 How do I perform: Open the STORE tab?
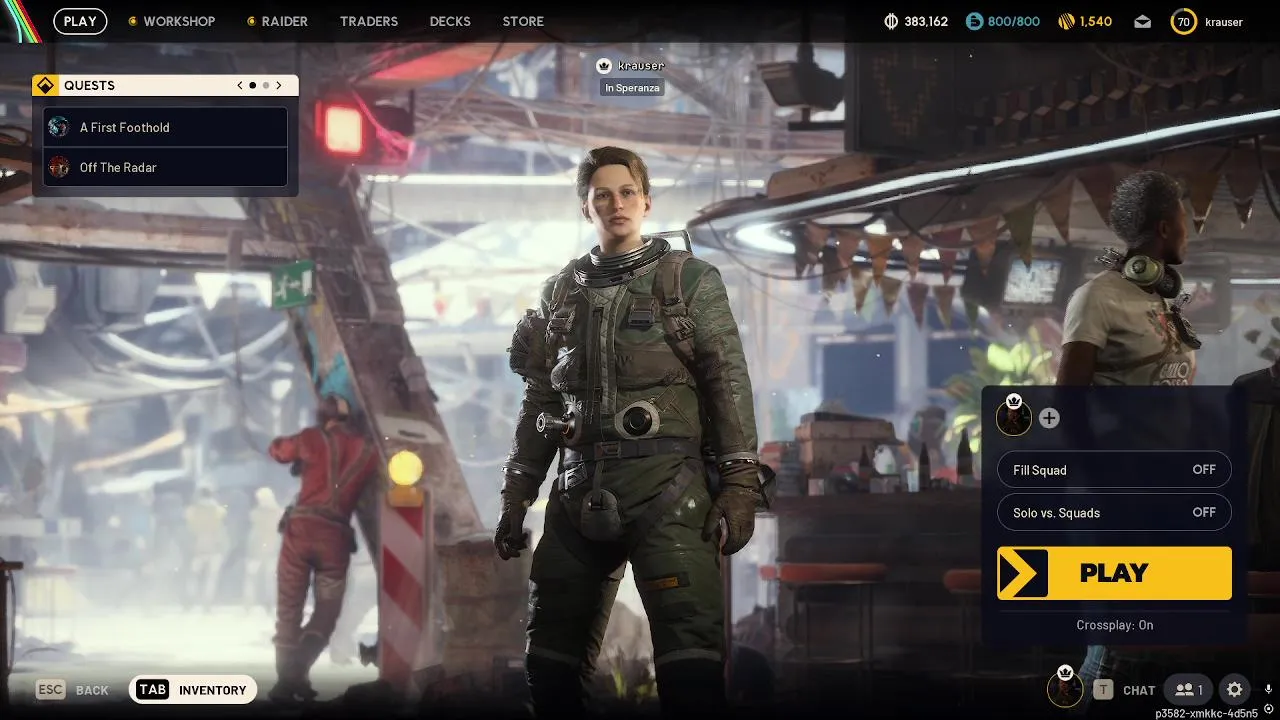523,21
